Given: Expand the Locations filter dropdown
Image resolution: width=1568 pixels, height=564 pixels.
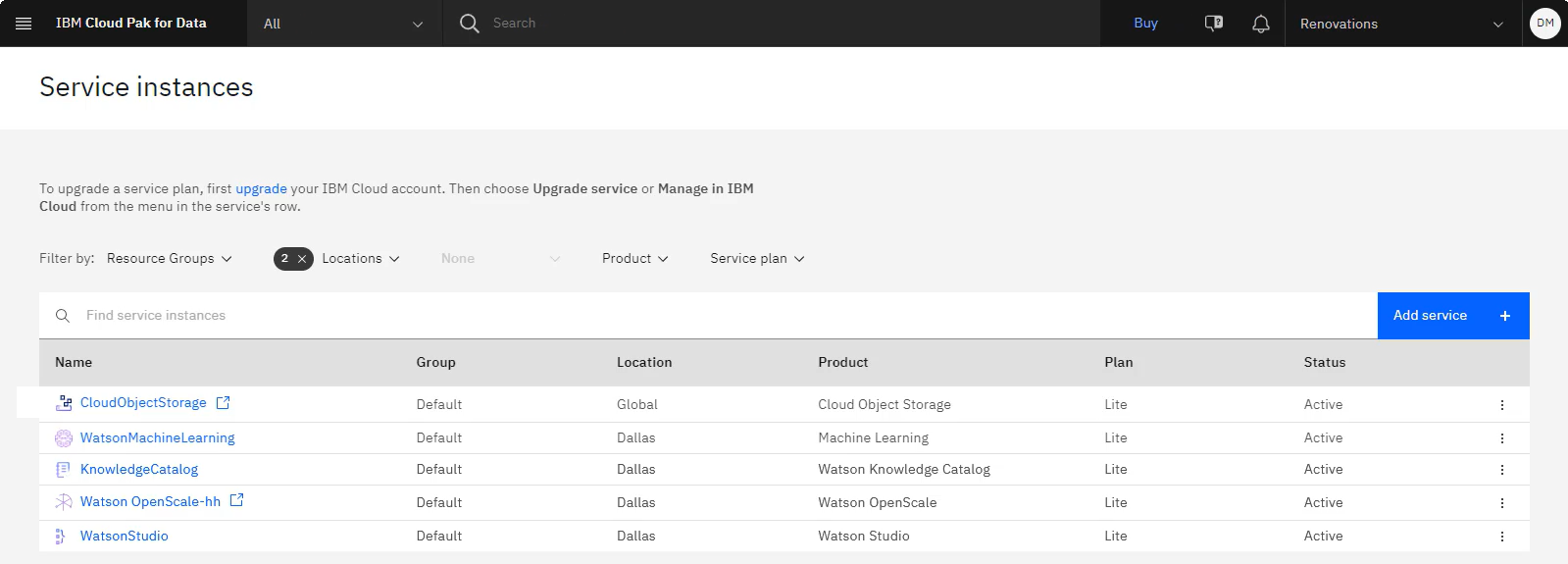Looking at the screenshot, I should click(361, 259).
